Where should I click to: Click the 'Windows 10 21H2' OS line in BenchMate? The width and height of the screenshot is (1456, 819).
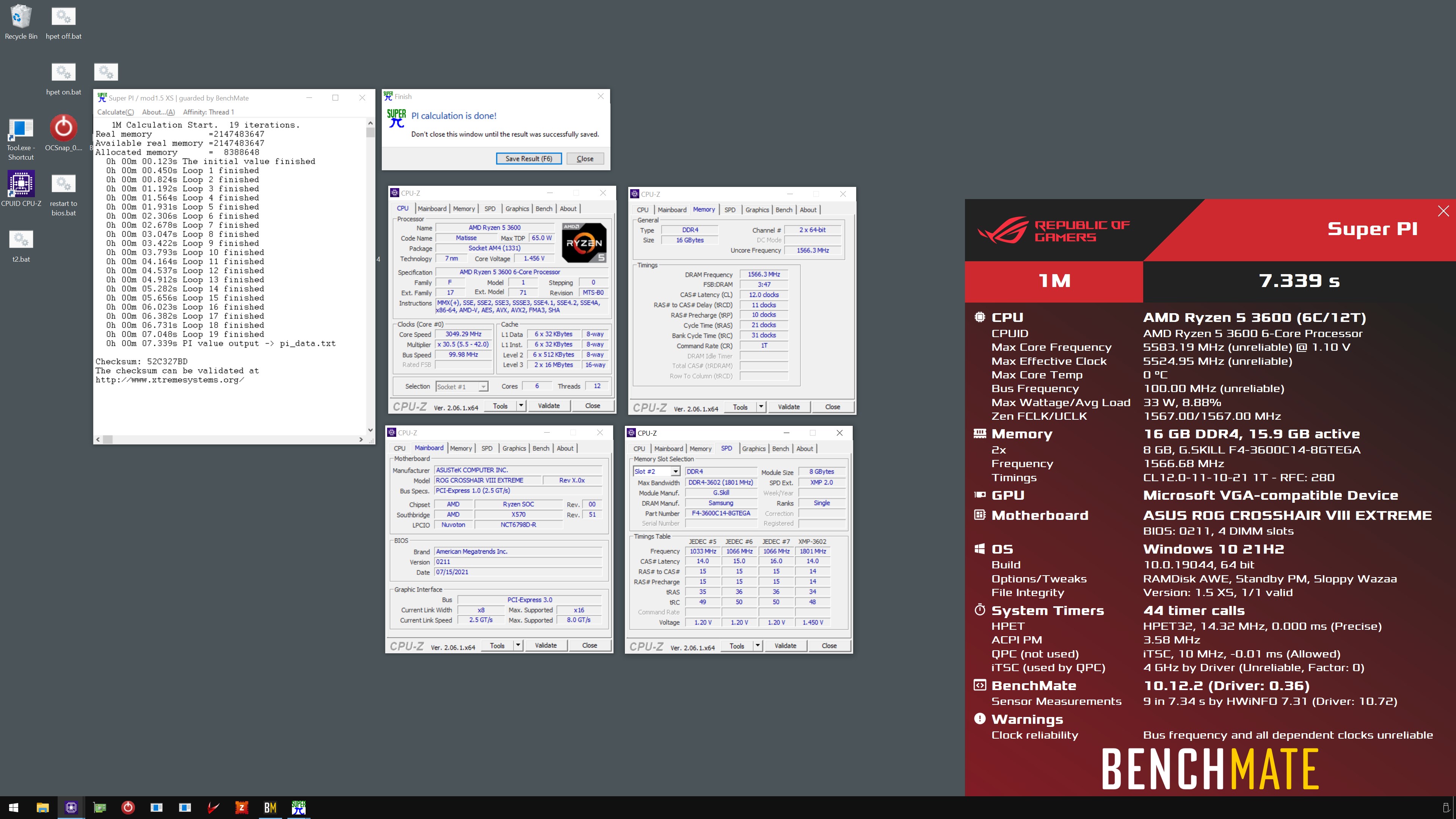pyautogui.click(x=1213, y=549)
